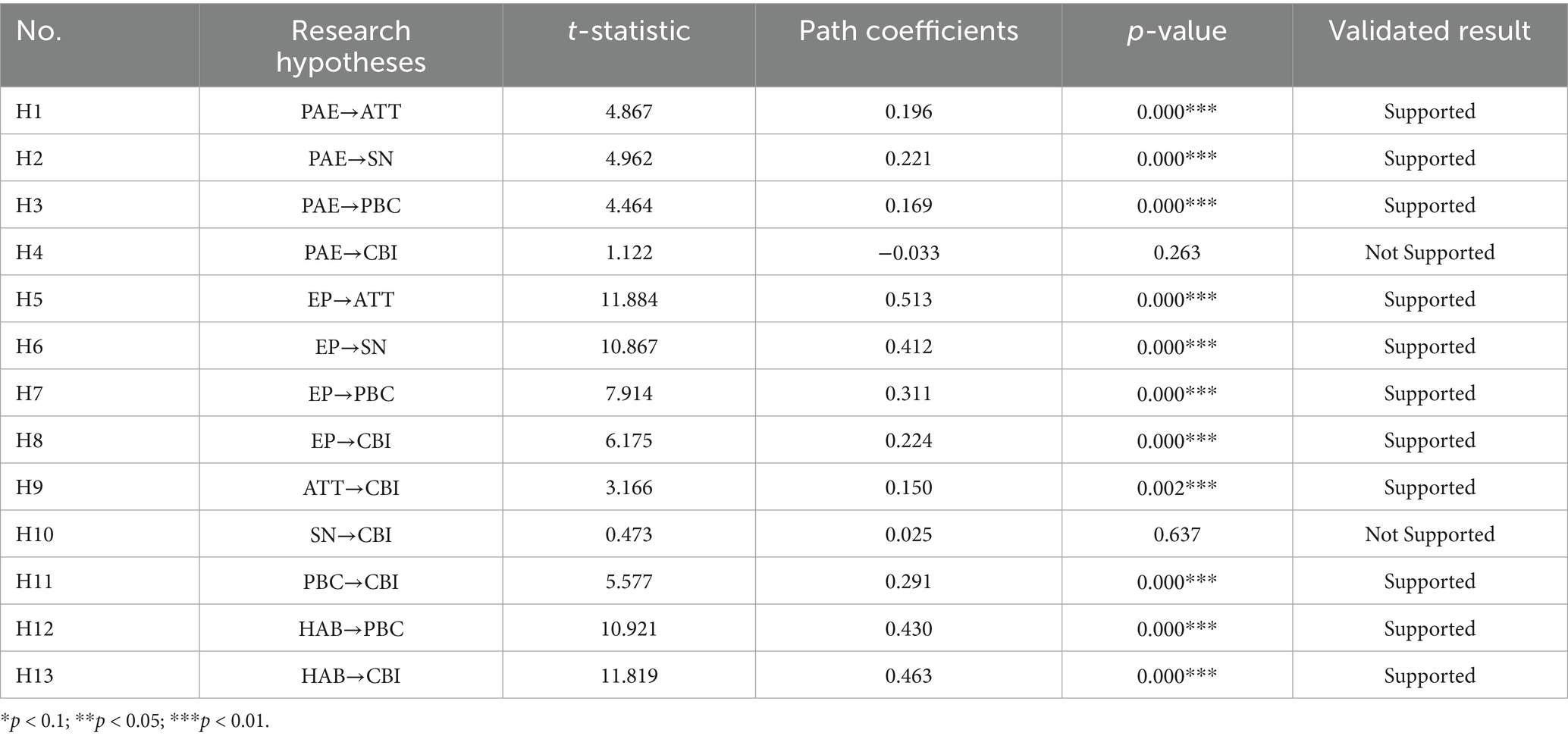
Task: Click the p-value 0.263 cell
Action: click(x=1177, y=252)
